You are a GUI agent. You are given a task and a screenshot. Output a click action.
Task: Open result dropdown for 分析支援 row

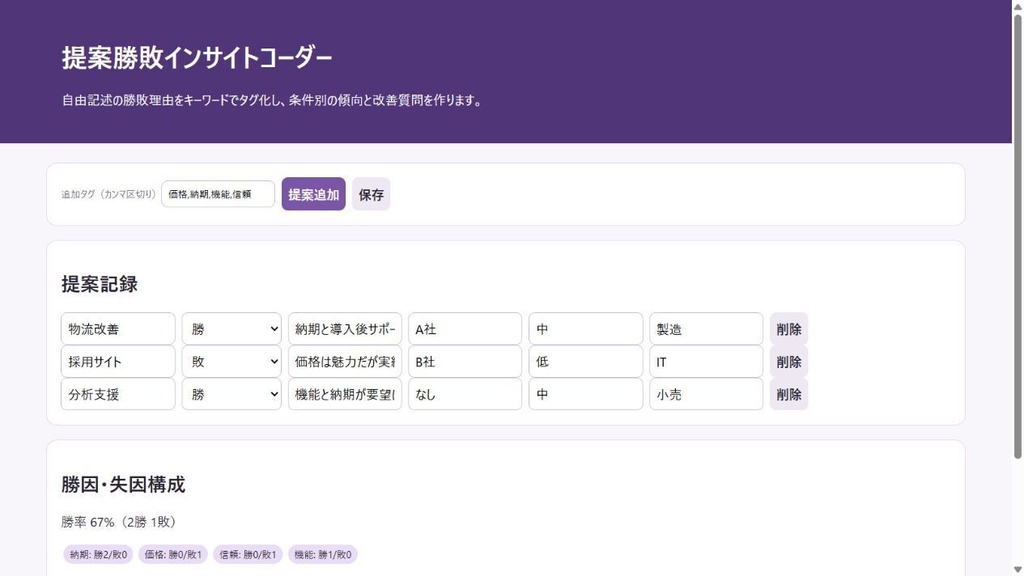232,394
